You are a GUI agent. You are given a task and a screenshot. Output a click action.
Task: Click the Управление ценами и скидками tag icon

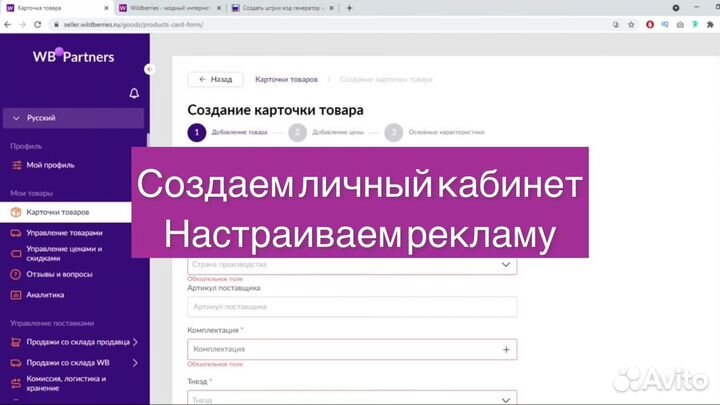coord(16,253)
